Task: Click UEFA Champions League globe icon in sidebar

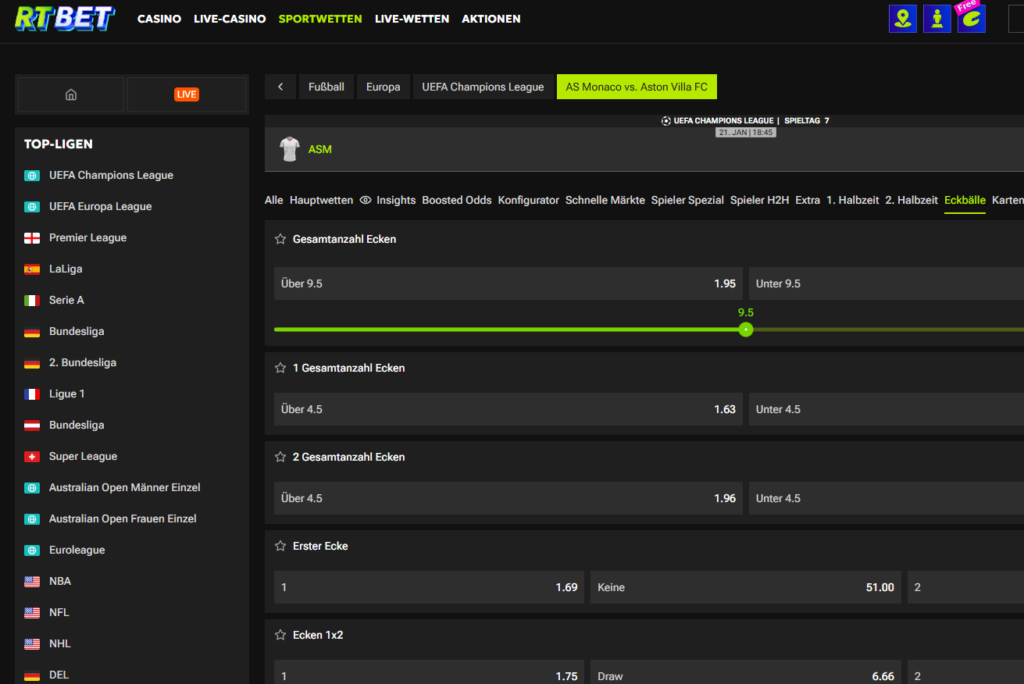Action: (32, 175)
